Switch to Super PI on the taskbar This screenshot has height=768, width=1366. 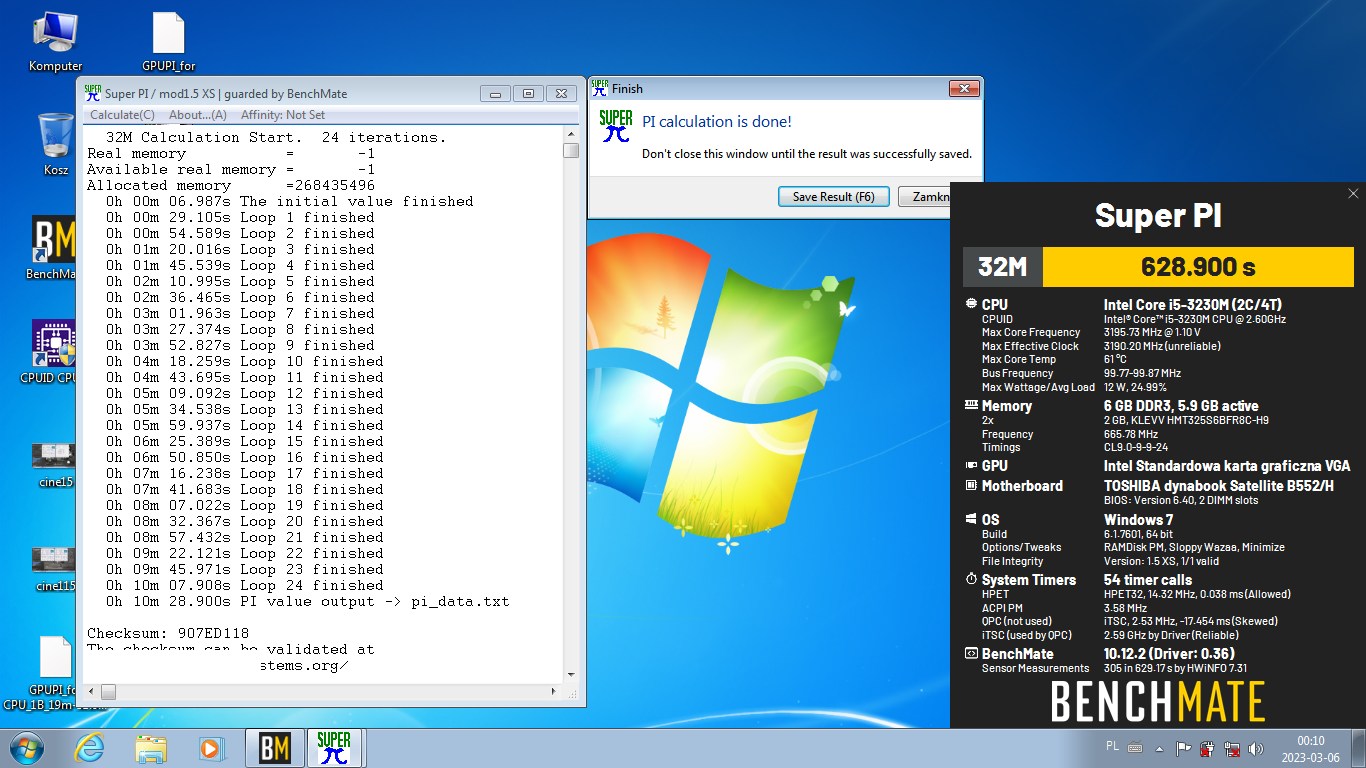(x=334, y=748)
